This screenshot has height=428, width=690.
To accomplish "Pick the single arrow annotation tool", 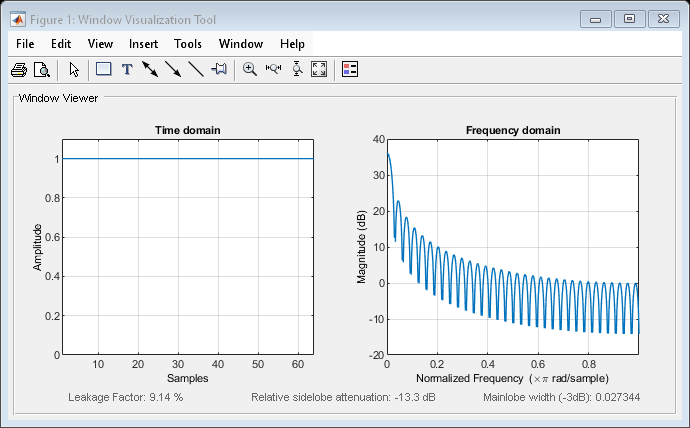I will click(x=173, y=70).
